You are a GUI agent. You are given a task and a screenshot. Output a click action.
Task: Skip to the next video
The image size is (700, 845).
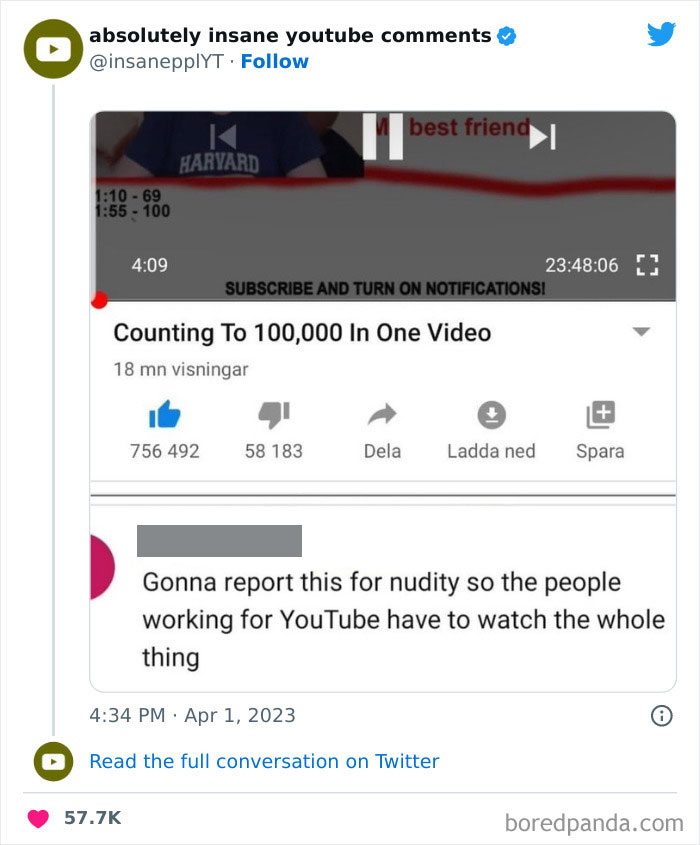pos(541,138)
